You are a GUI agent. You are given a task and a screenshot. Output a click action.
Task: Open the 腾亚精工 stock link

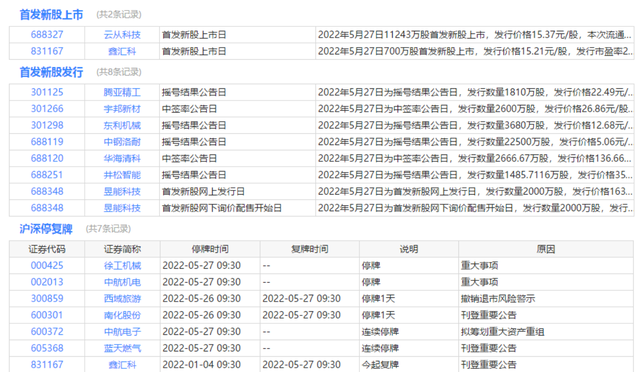tap(122, 92)
